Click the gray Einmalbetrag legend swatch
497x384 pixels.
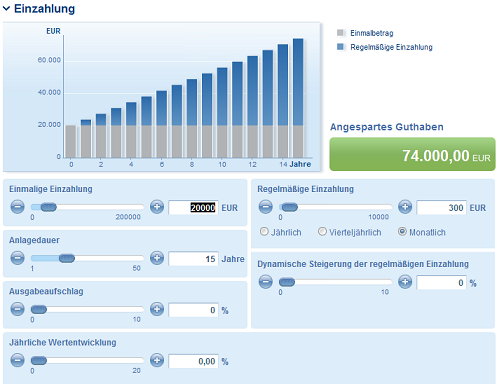(340, 33)
